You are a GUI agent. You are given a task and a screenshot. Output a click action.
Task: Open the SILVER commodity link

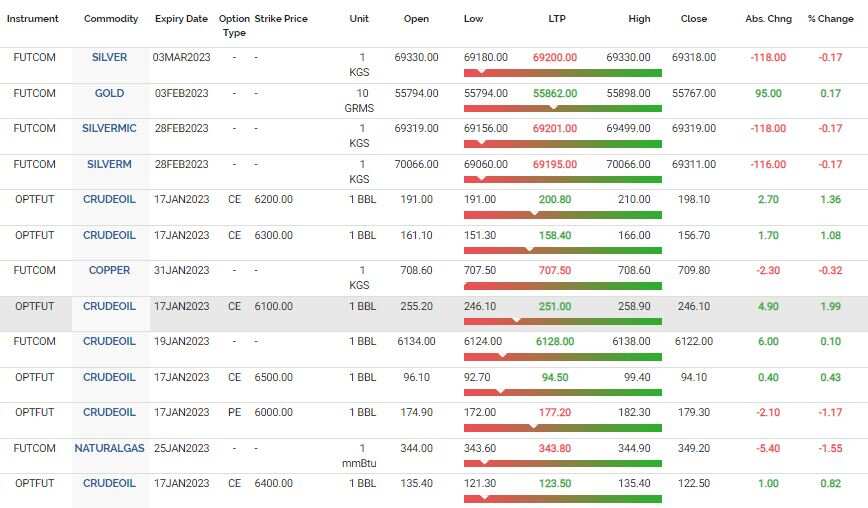coord(109,58)
